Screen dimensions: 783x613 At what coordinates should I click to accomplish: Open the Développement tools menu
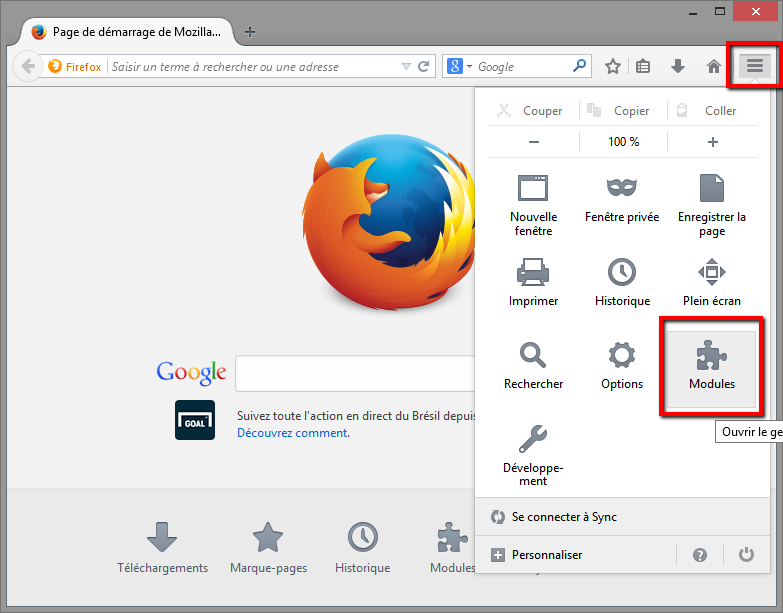pos(533,455)
